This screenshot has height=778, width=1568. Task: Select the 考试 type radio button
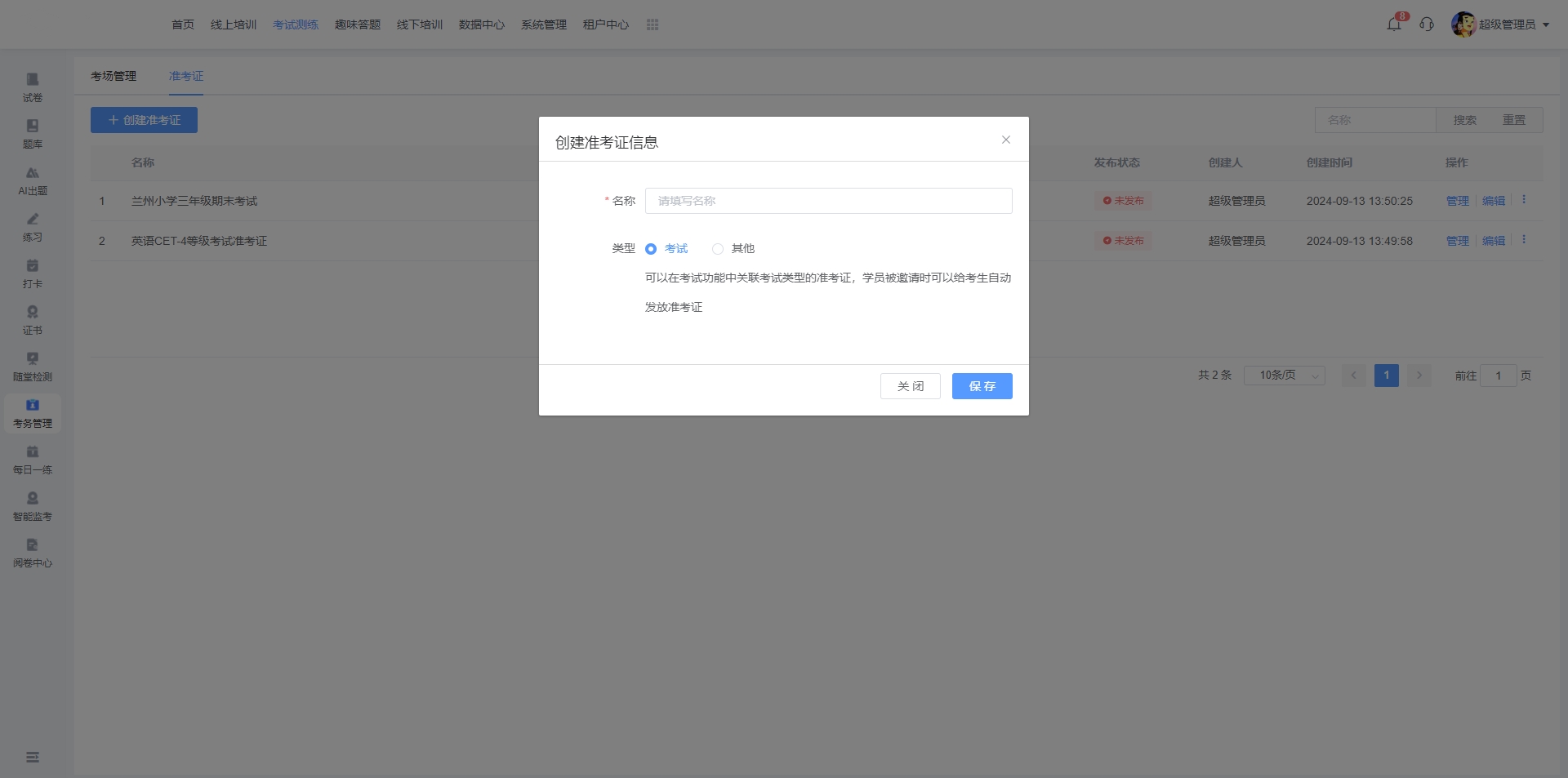(x=651, y=249)
